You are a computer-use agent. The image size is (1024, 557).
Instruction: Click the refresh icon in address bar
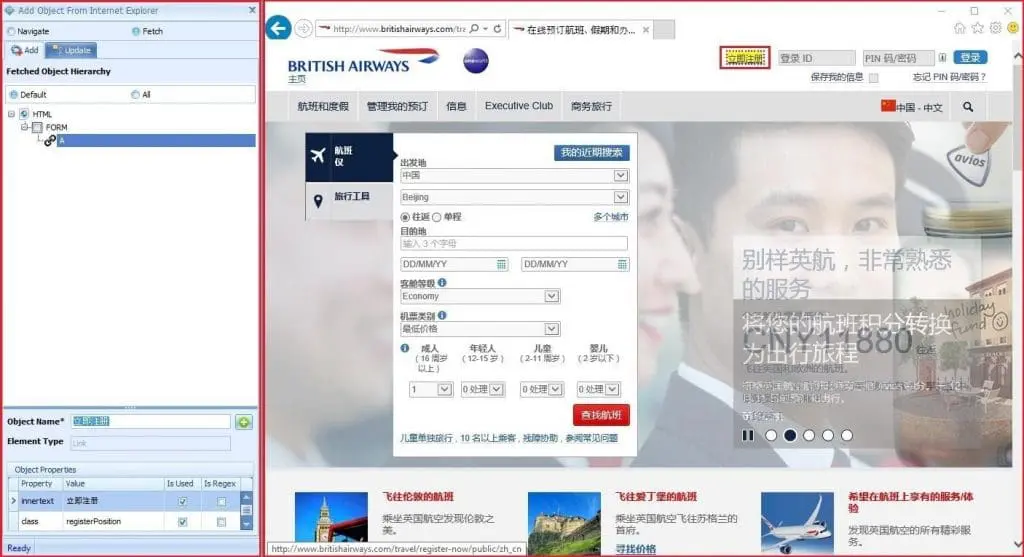498,29
